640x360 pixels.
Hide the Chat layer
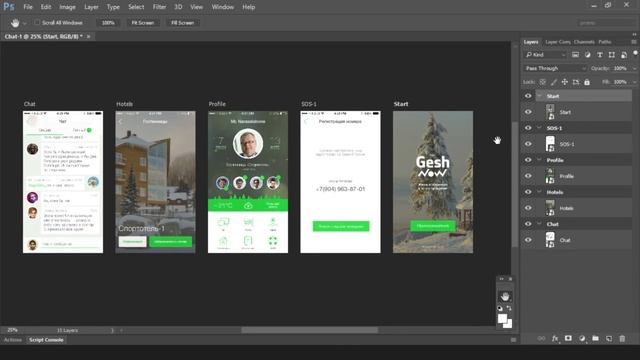[528, 240]
